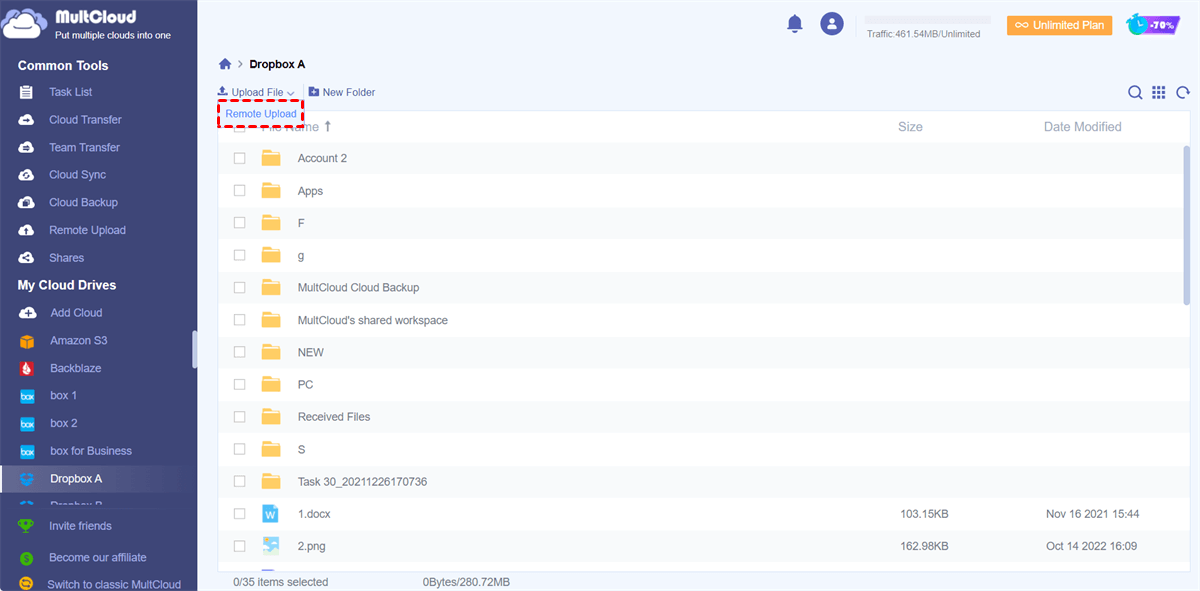The image size is (1200, 591).
Task: Open Cloud Transfer tool
Action: [85, 120]
